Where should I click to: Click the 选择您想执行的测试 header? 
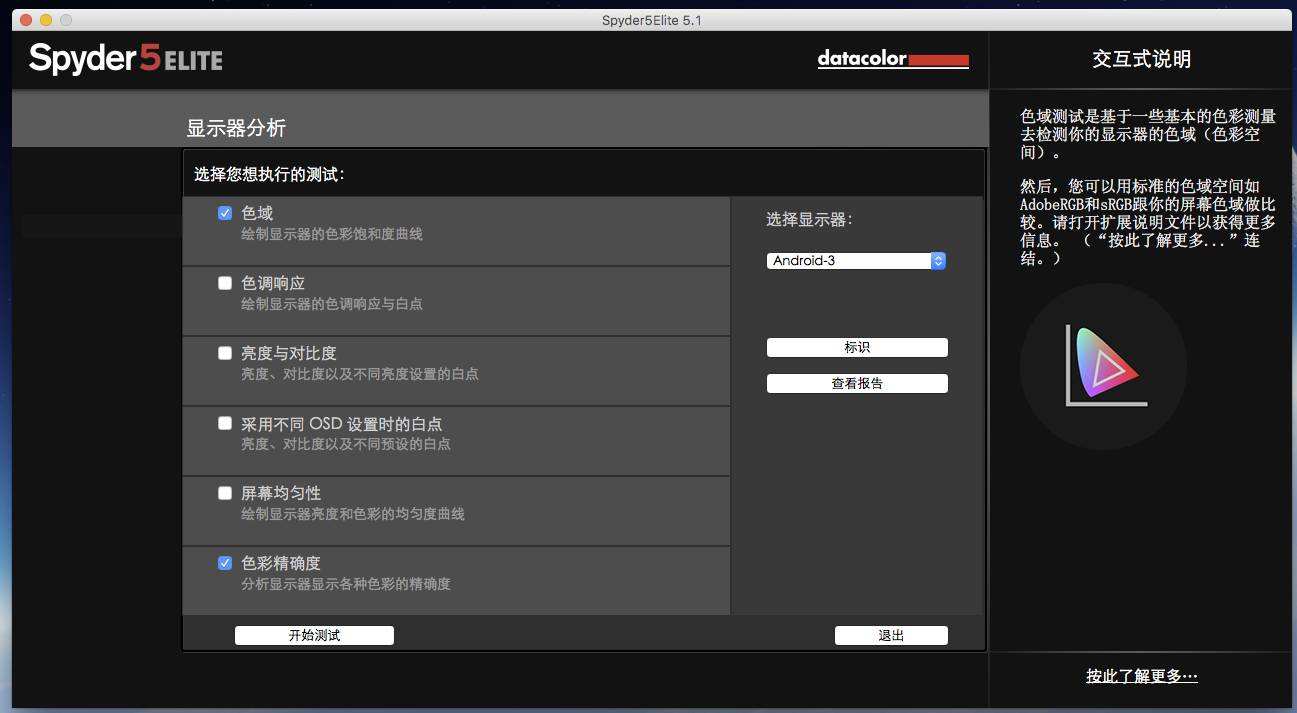tap(269, 175)
